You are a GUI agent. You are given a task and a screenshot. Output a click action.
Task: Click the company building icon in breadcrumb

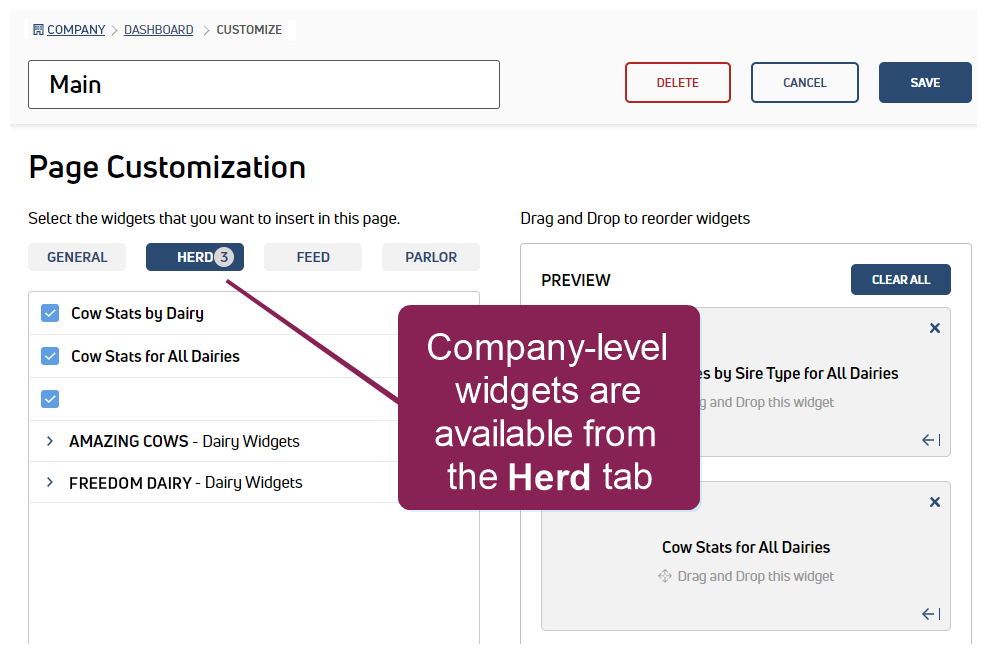coord(38,30)
